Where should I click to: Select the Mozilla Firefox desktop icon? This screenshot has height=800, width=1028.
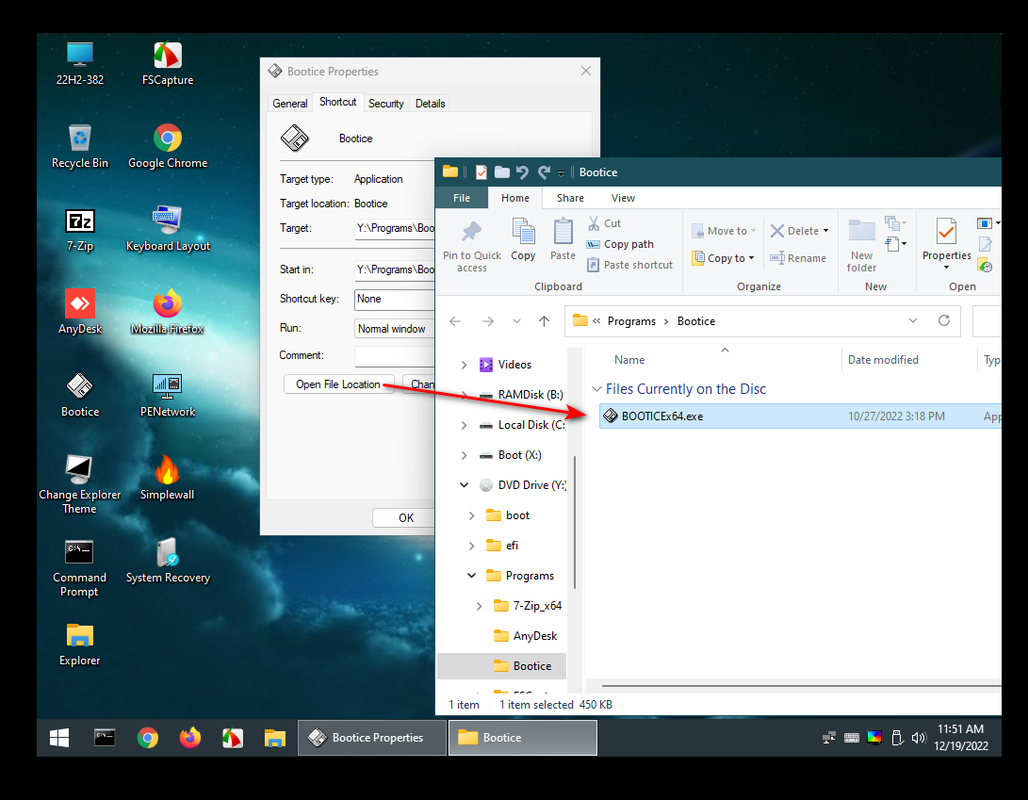point(167,313)
